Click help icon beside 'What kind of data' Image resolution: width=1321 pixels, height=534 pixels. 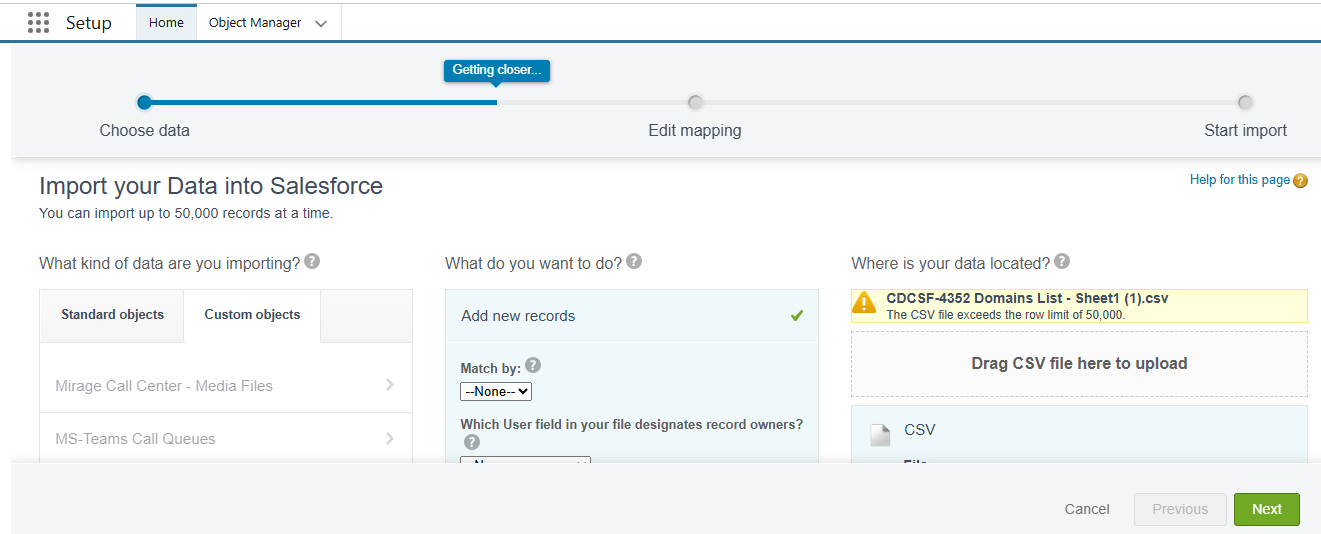click(312, 262)
